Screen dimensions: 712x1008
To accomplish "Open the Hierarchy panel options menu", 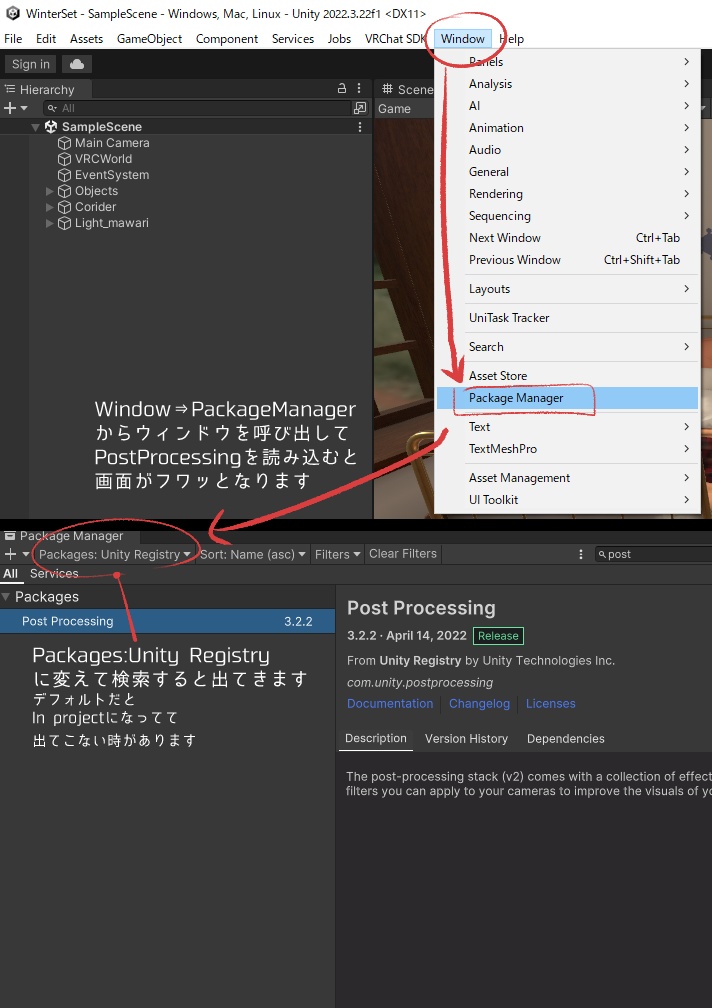I will [359, 89].
